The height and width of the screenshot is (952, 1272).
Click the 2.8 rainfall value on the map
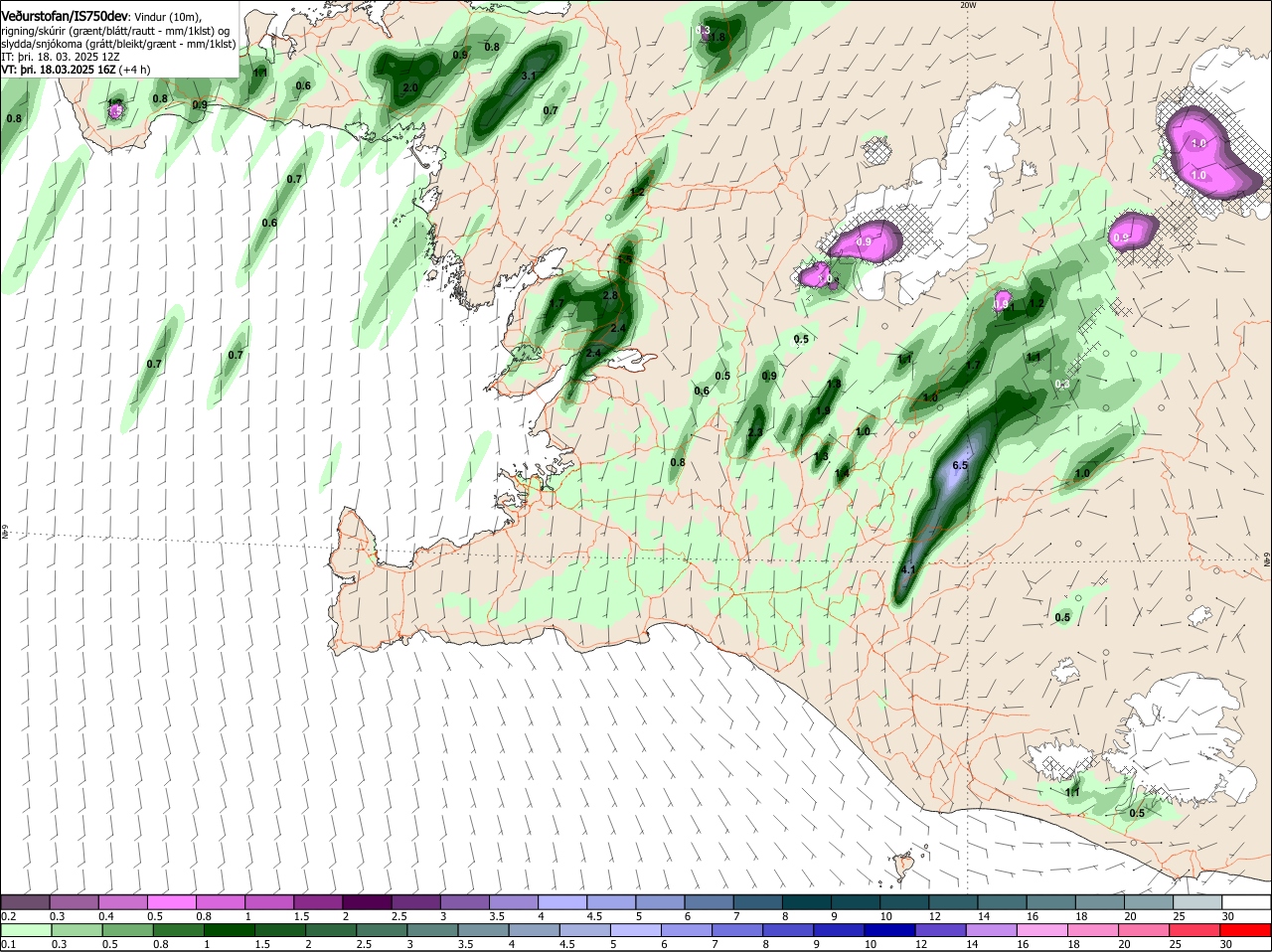(610, 295)
